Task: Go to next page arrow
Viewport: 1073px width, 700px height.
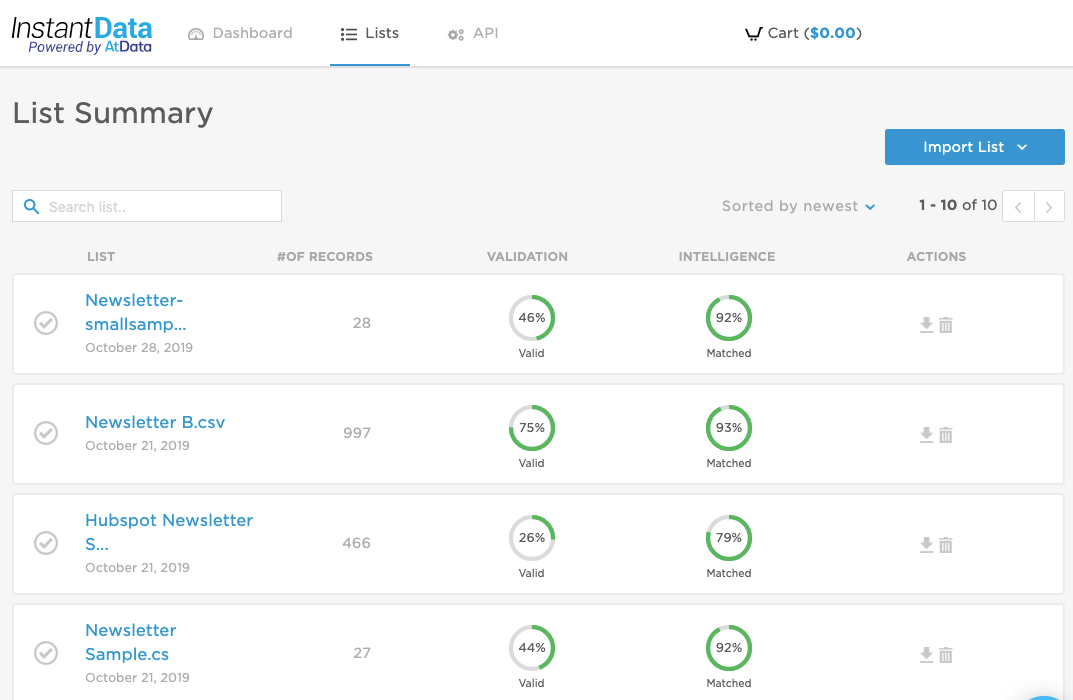Action: pos(1048,206)
